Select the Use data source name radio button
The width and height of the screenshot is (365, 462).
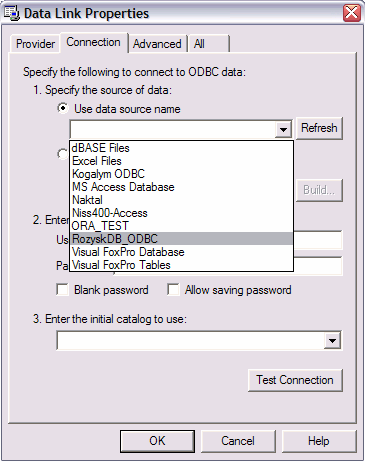point(63,109)
